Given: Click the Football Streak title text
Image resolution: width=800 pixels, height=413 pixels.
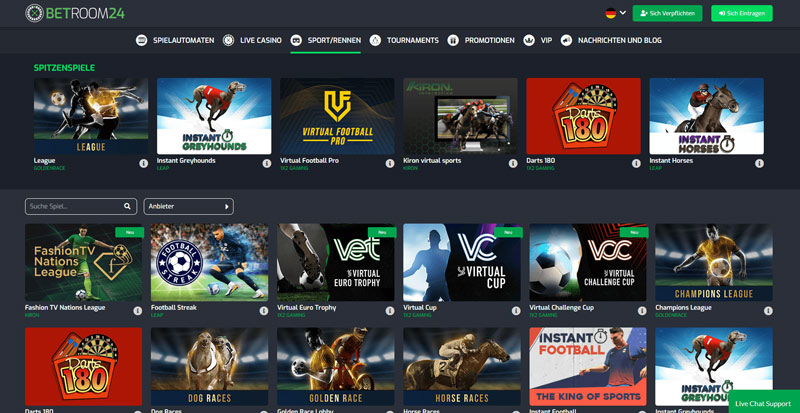Looking at the screenshot, I should click(173, 308).
